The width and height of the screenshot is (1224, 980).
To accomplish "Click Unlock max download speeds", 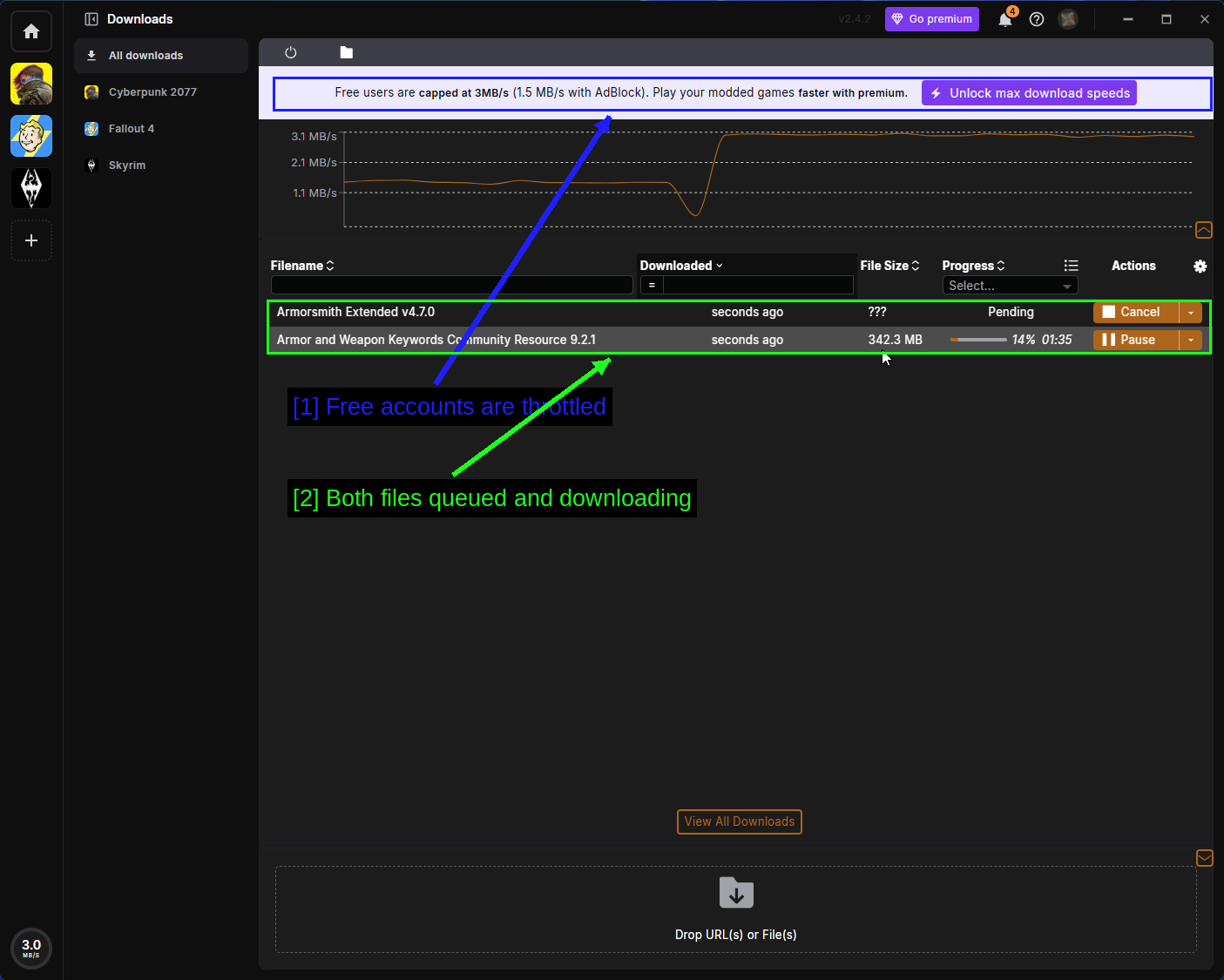I will [x=1029, y=93].
